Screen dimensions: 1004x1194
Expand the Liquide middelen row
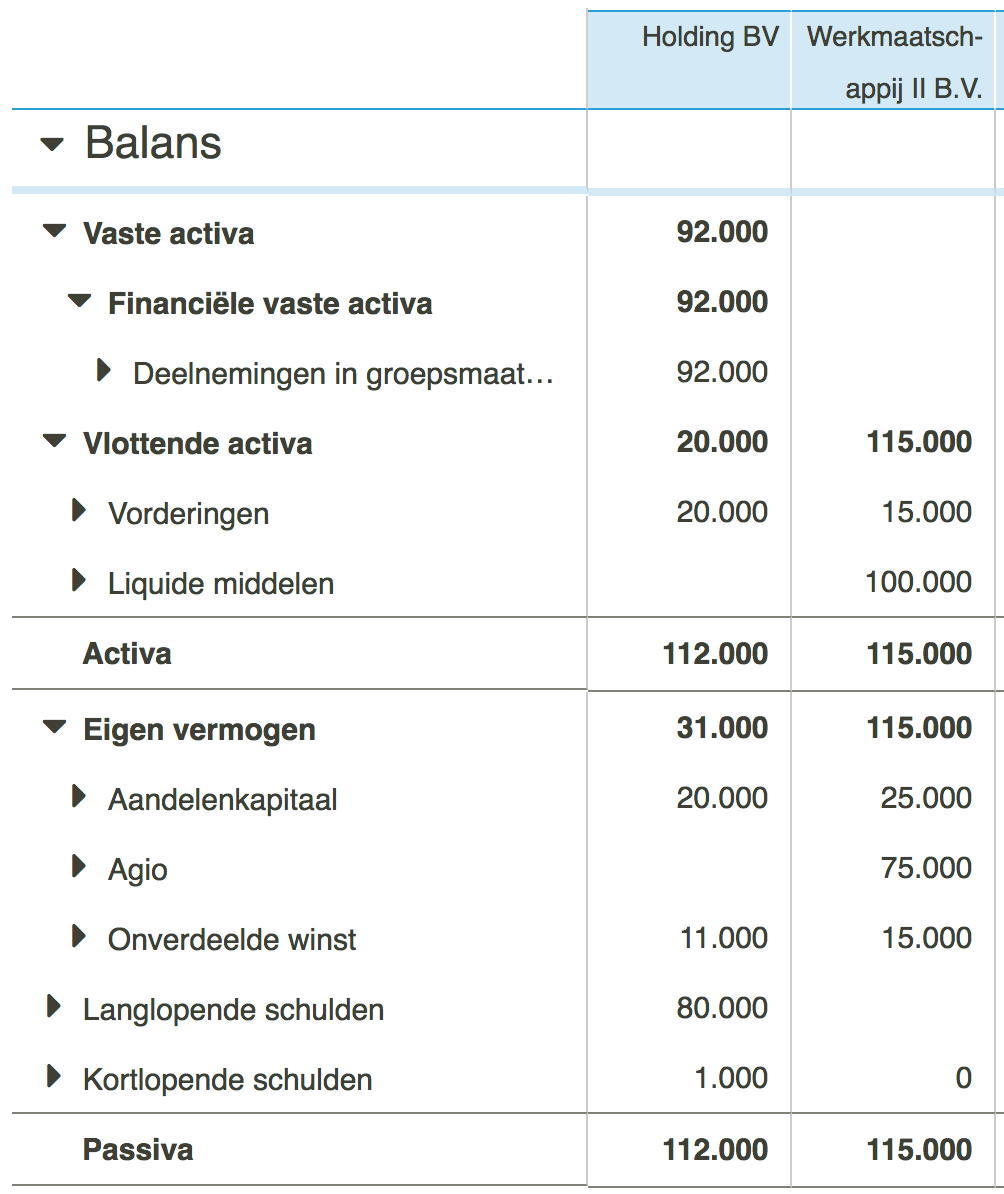77,582
